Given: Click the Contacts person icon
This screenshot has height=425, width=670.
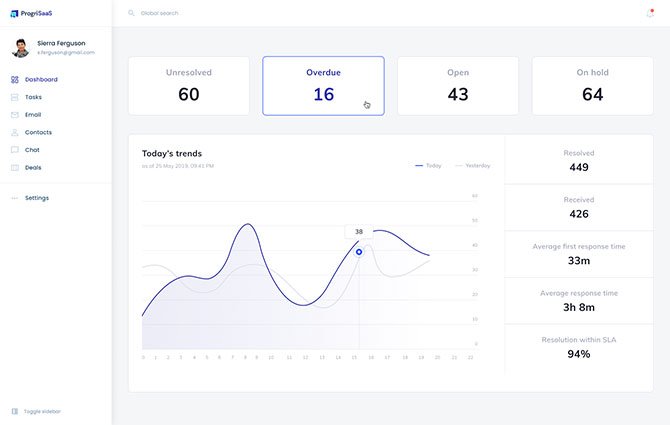Looking at the screenshot, I should coord(14,132).
